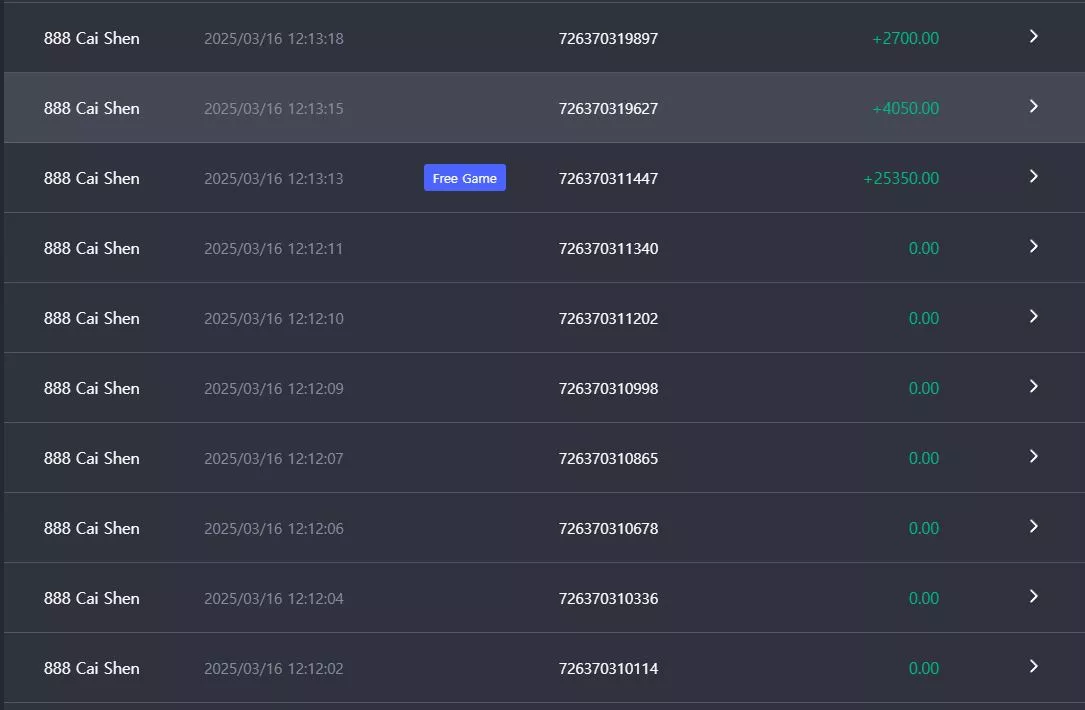Screen dimensions: 1085x710
Task: Click the +25350.00 win amount
Action: click(x=901, y=179)
